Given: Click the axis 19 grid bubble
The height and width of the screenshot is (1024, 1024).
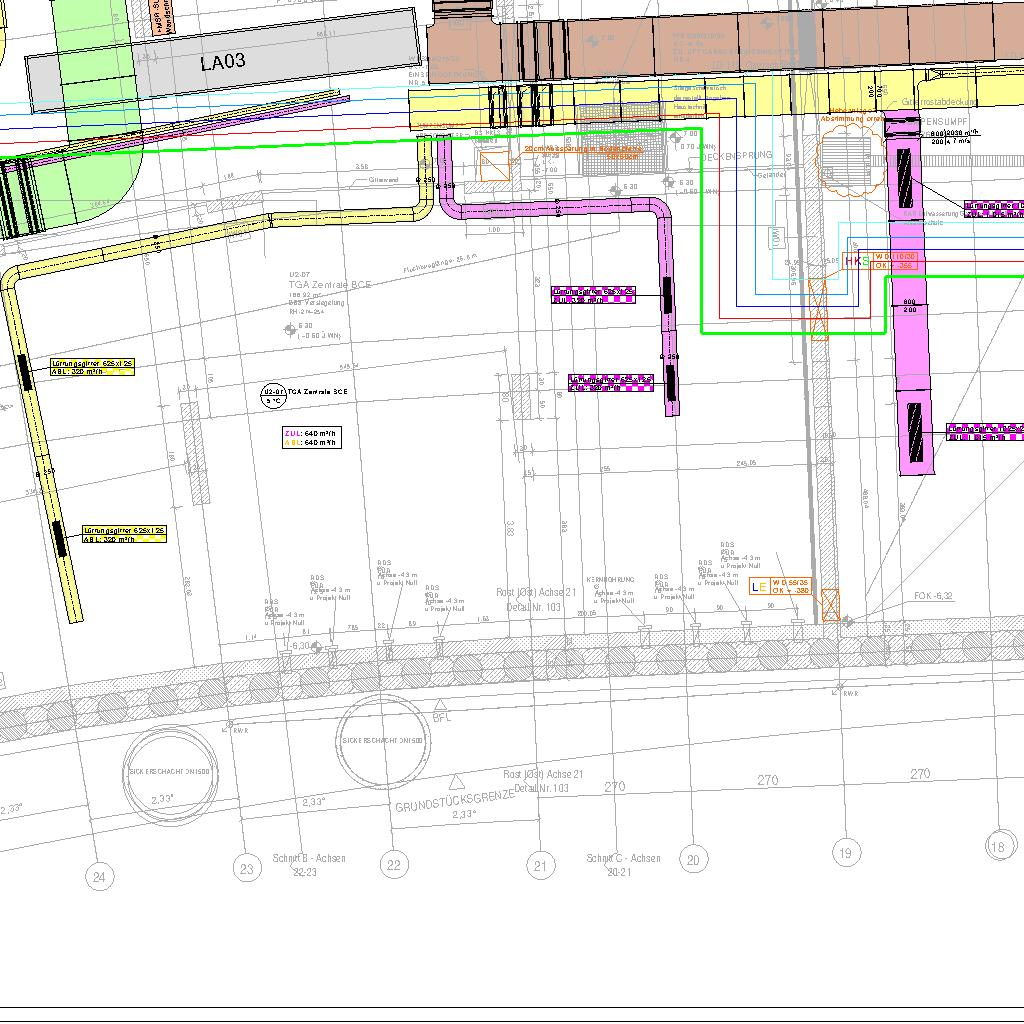Looking at the screenshot, I should point(846,852).
